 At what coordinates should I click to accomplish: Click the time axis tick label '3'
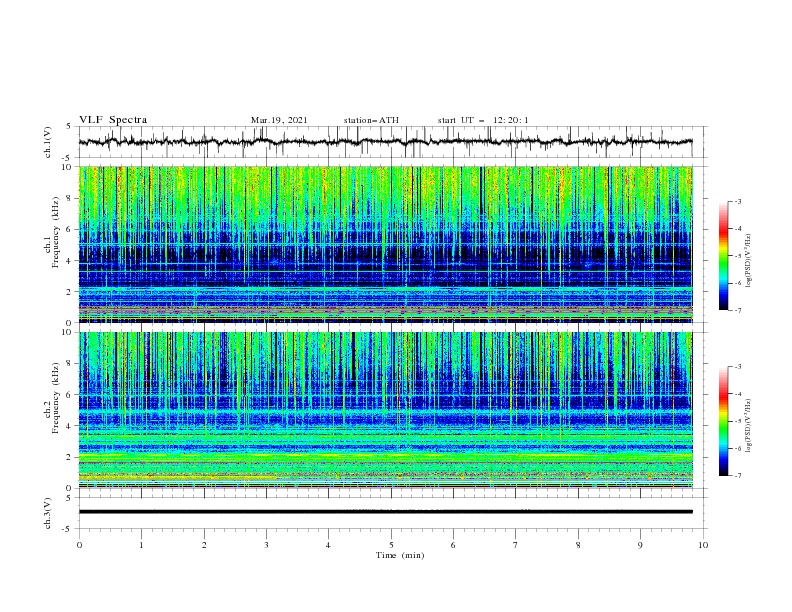266,545
